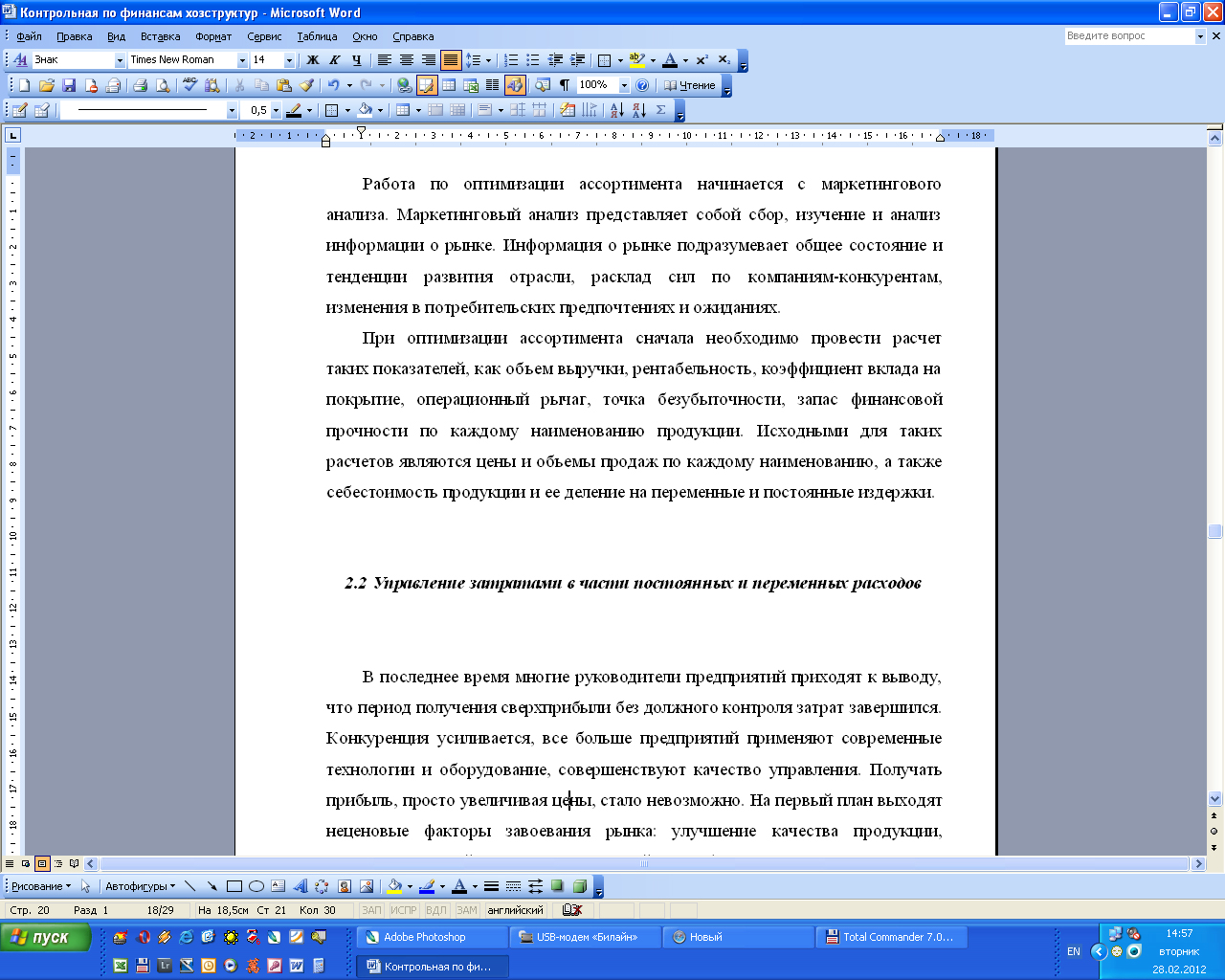Open the 0,5 line weight dropdown
This screenshot has width=1225, height=980.
(x=276, y=110)
